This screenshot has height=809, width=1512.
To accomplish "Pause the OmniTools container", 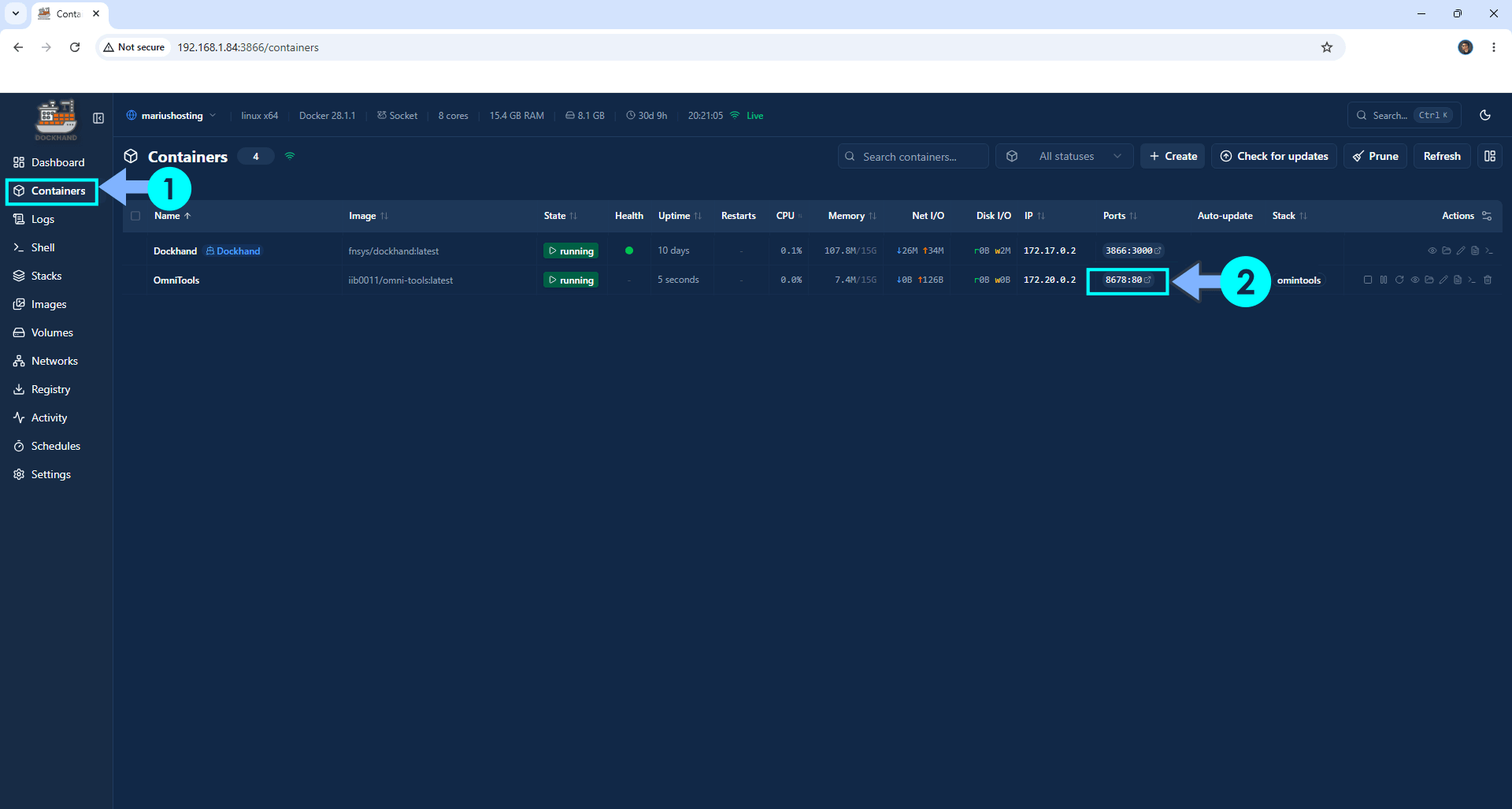I will tap(1384, 280).
